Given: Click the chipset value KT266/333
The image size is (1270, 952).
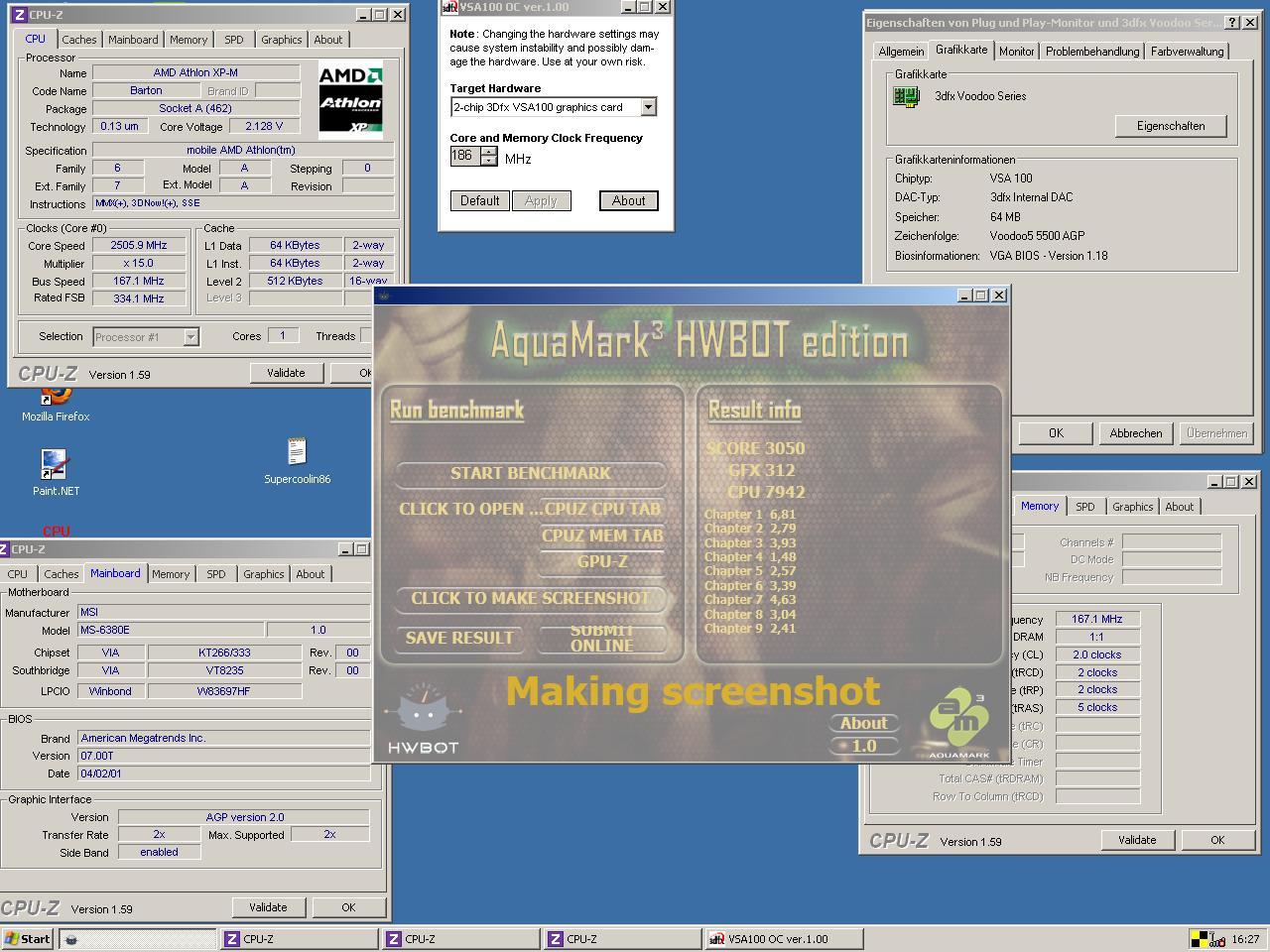Looking at the screenshot, I should 224,653.
